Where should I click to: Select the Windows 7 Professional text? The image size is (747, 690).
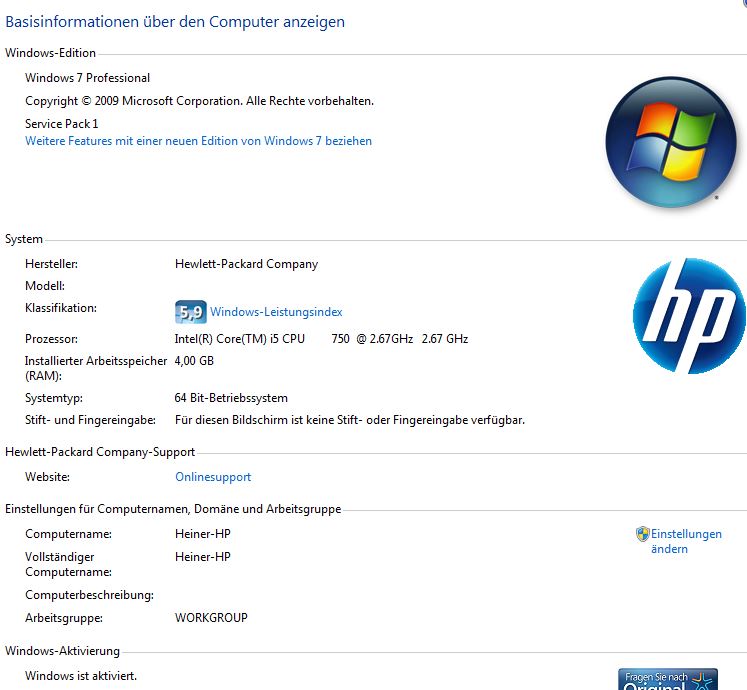[87, 78]
